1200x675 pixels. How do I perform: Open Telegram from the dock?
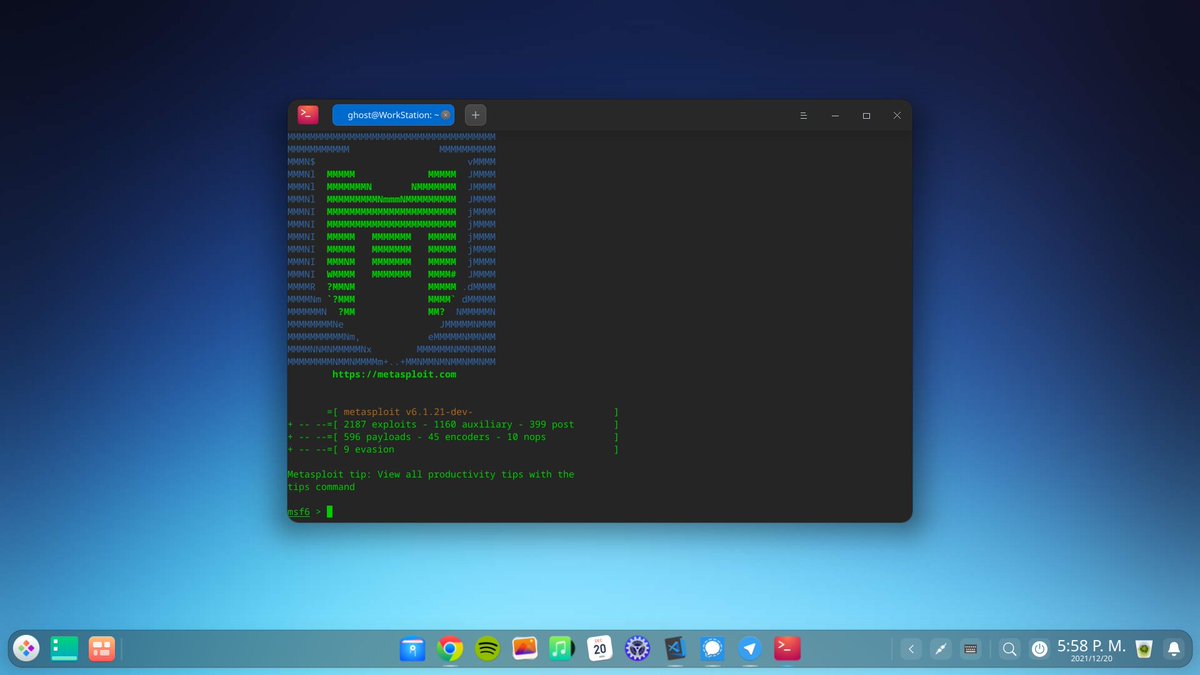(749, 648)
